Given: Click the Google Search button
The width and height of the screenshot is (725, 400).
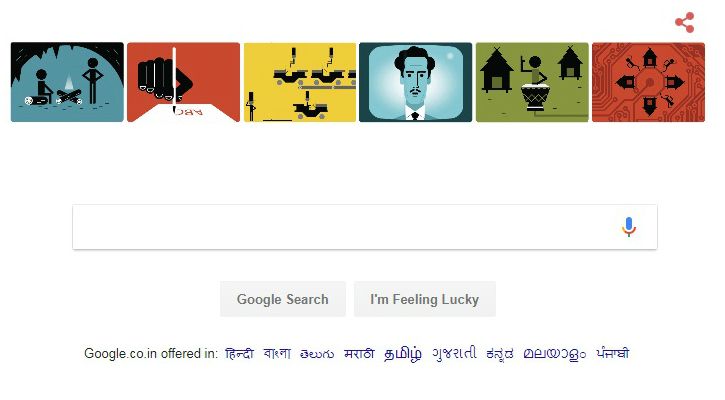Looking at the screenshot, I should 283,299.
